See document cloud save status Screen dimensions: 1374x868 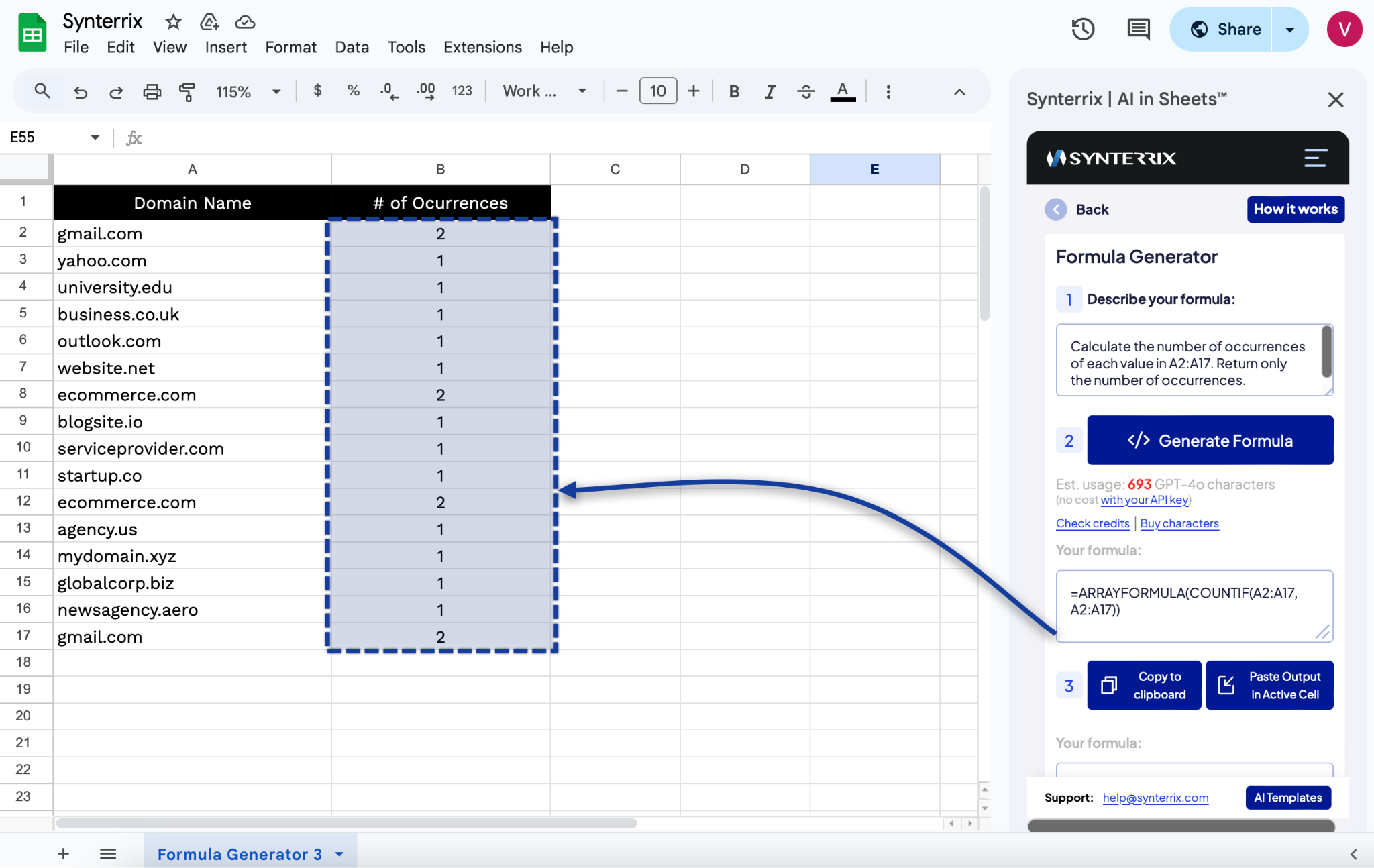[x=245, y=22]
